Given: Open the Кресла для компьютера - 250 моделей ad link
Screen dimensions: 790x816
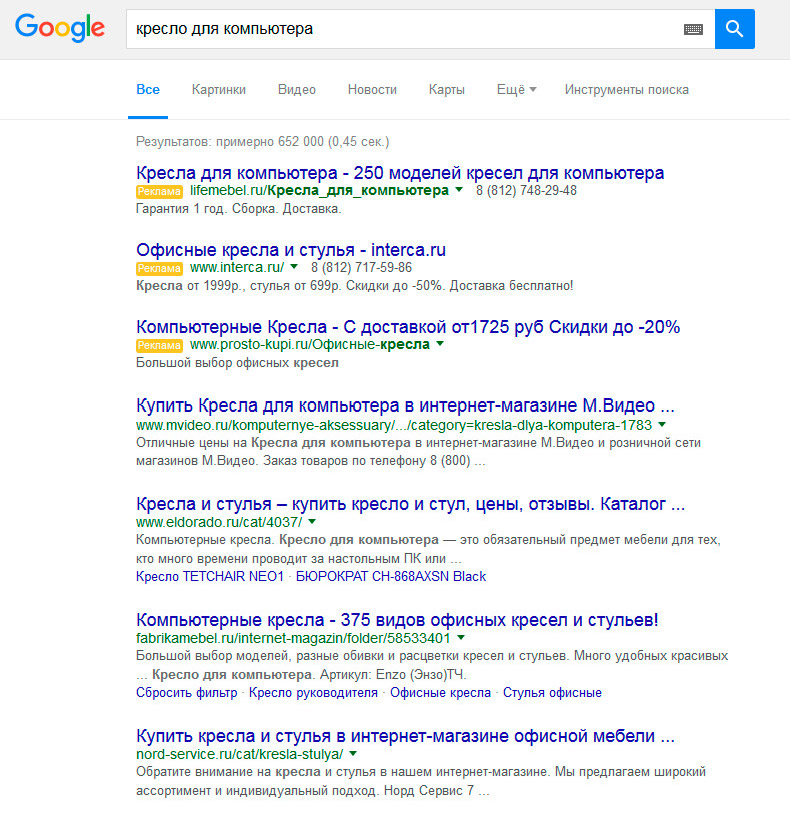Looking at the screenshot, I should click(x=400, y=172).
